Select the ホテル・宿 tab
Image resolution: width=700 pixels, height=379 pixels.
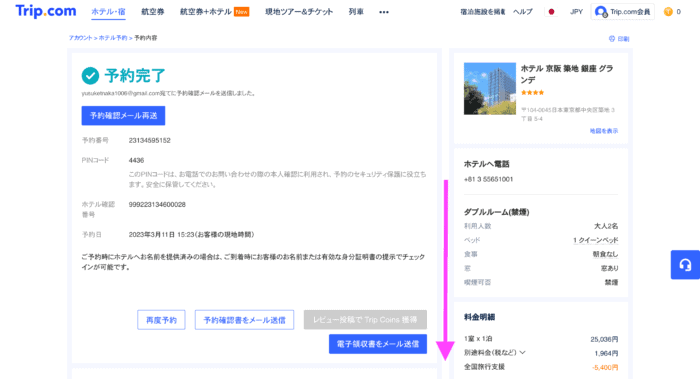pyautogui.click(x=108, y=12)
